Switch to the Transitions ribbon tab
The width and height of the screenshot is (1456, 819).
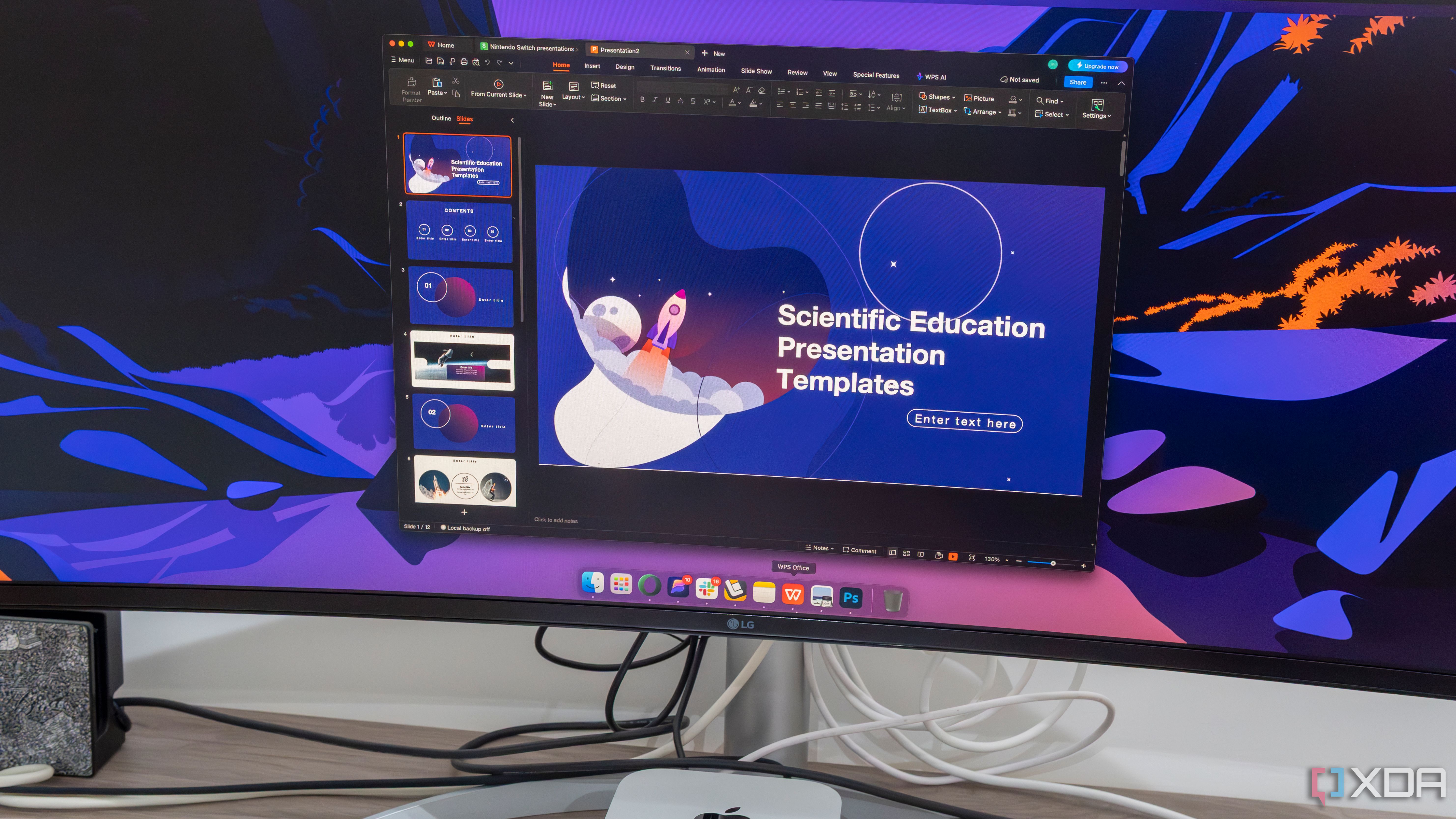click(x=665, y=68)
